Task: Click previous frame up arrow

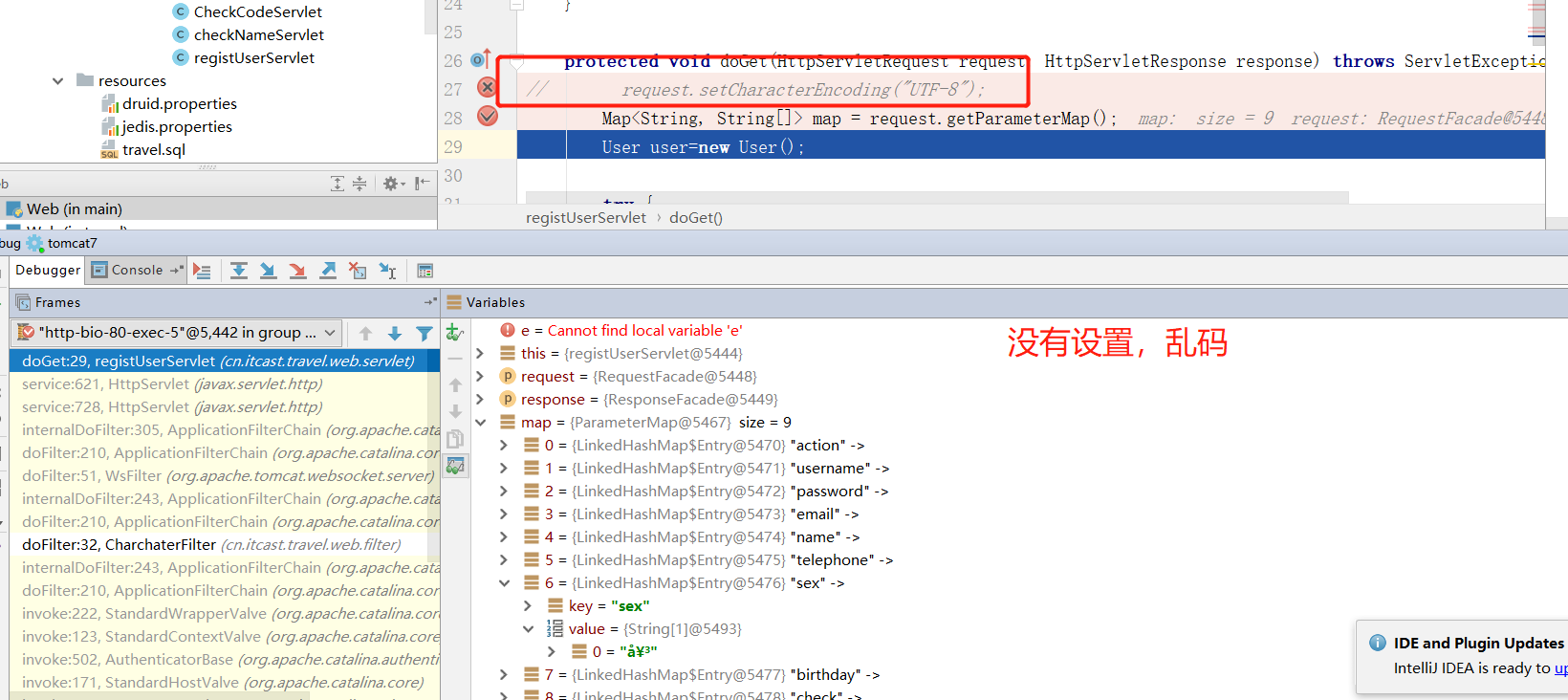Action: tap(365, 333)
